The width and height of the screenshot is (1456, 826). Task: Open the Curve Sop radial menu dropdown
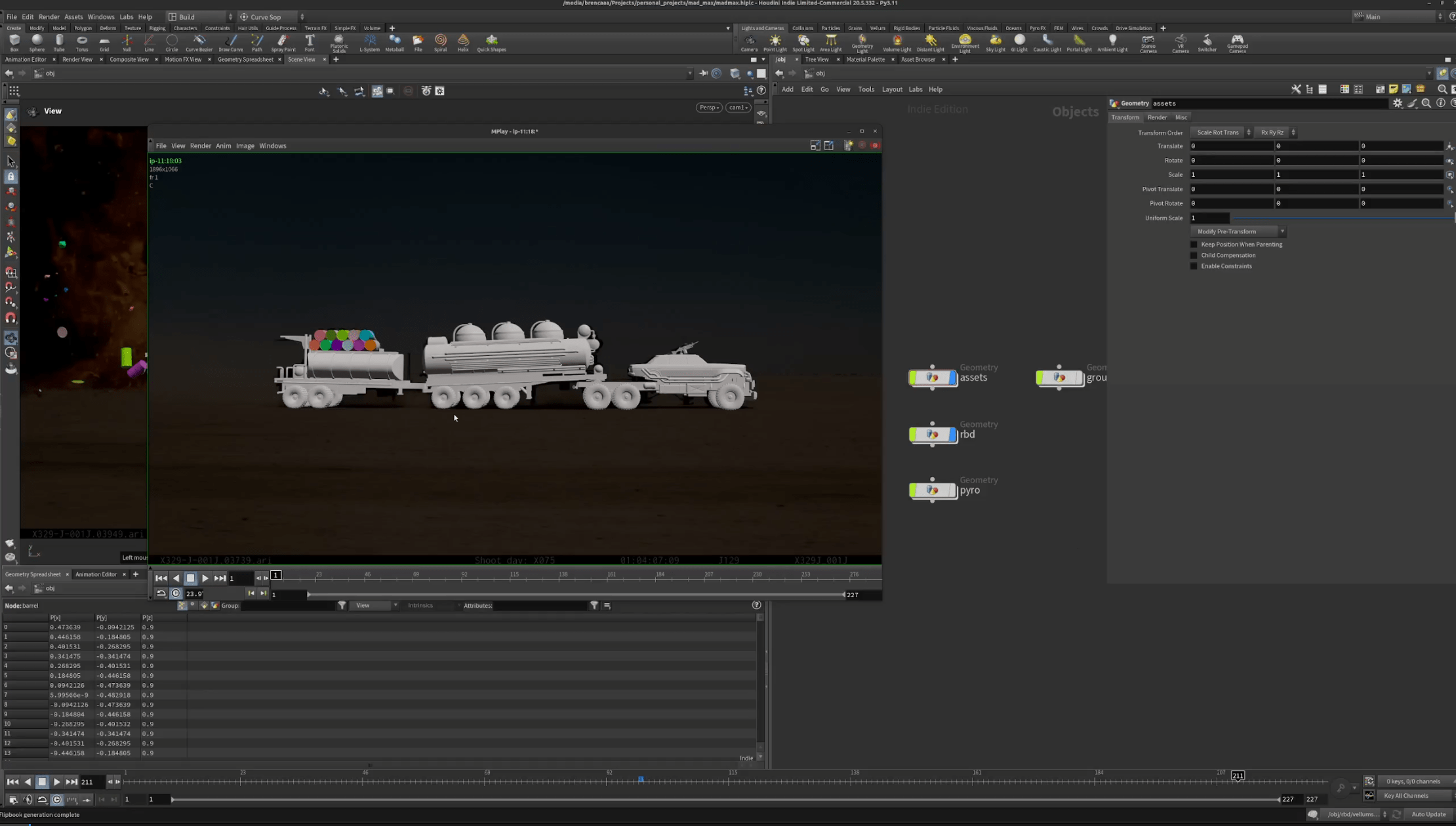[x=271, y=17]
